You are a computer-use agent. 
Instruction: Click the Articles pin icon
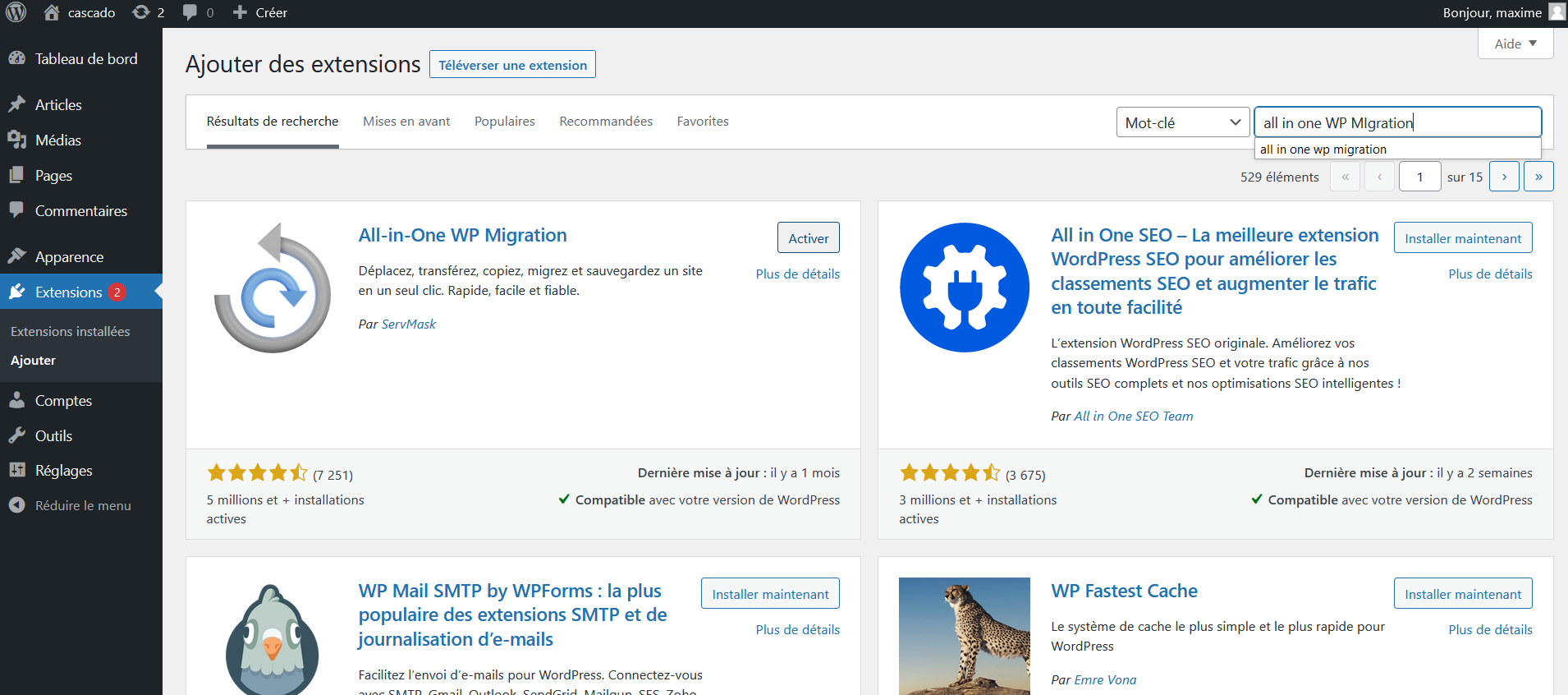click(x=17, y=104)
